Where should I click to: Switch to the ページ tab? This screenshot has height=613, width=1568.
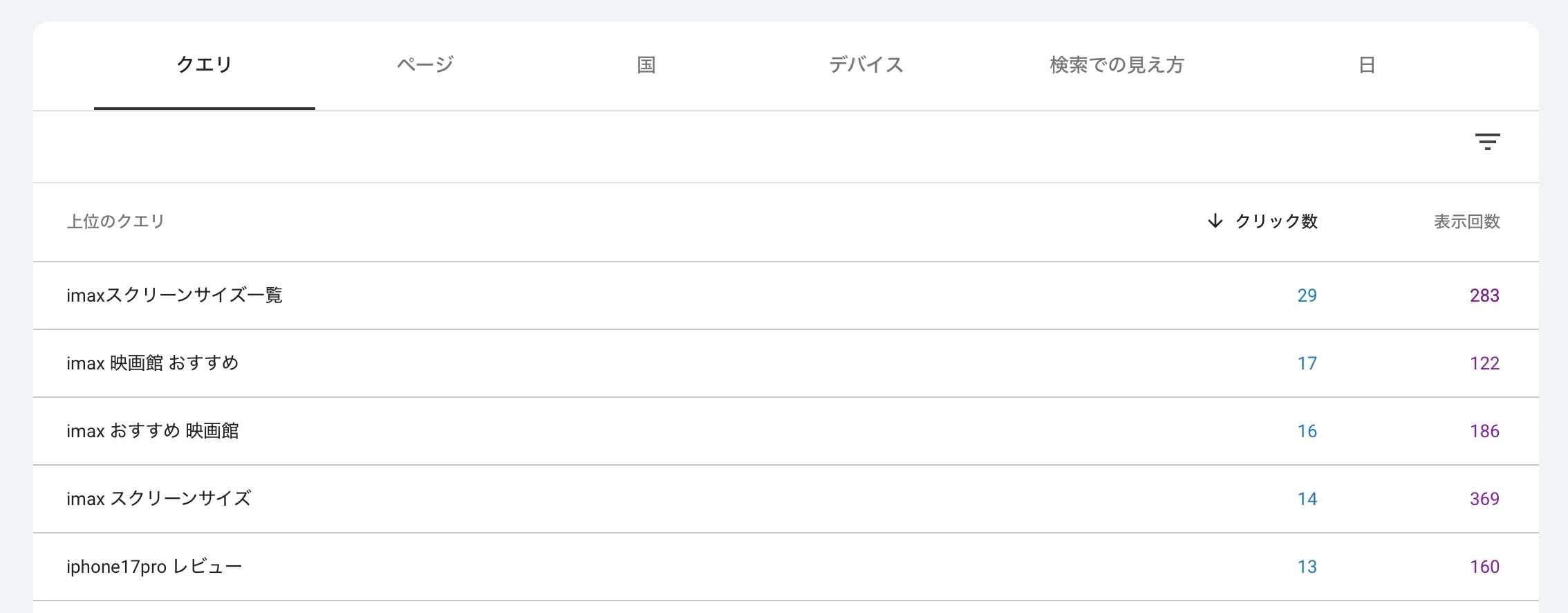(x=425, y=65)
